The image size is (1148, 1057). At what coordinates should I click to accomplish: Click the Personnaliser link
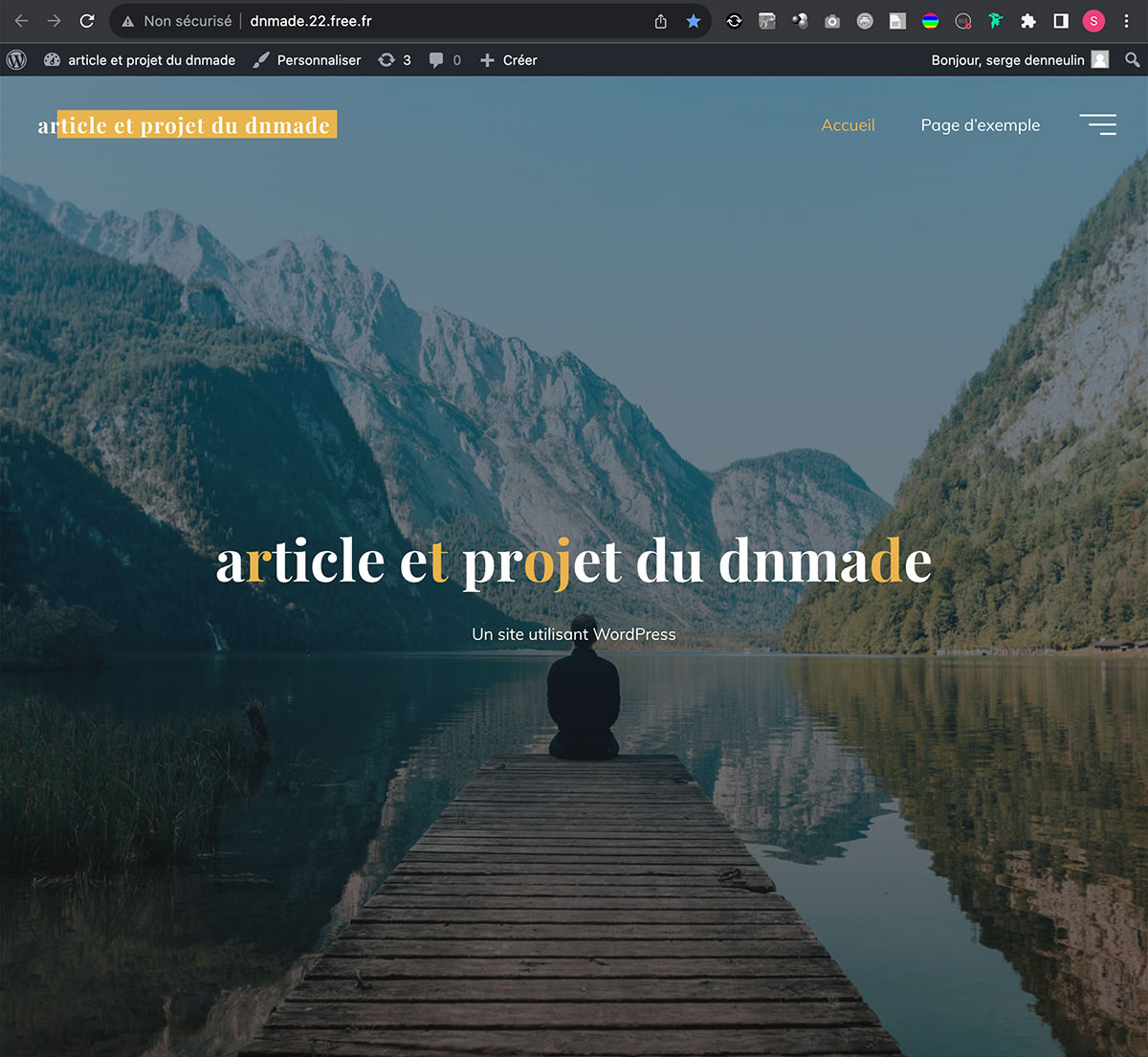[307, 60]
